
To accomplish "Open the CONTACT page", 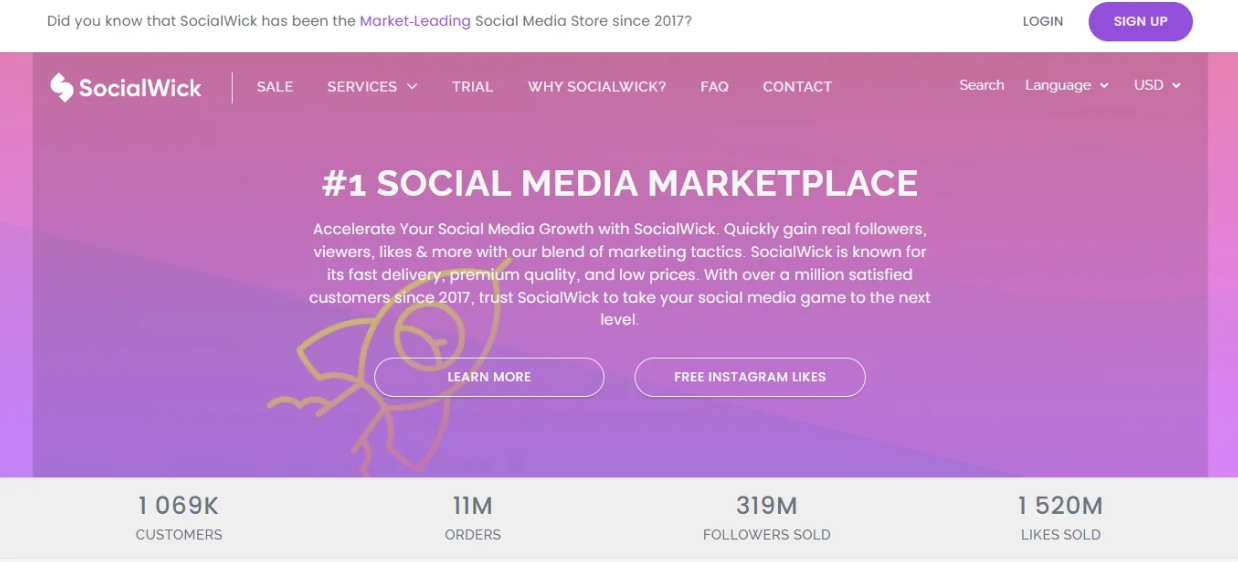I will click(x=797, y=87).
